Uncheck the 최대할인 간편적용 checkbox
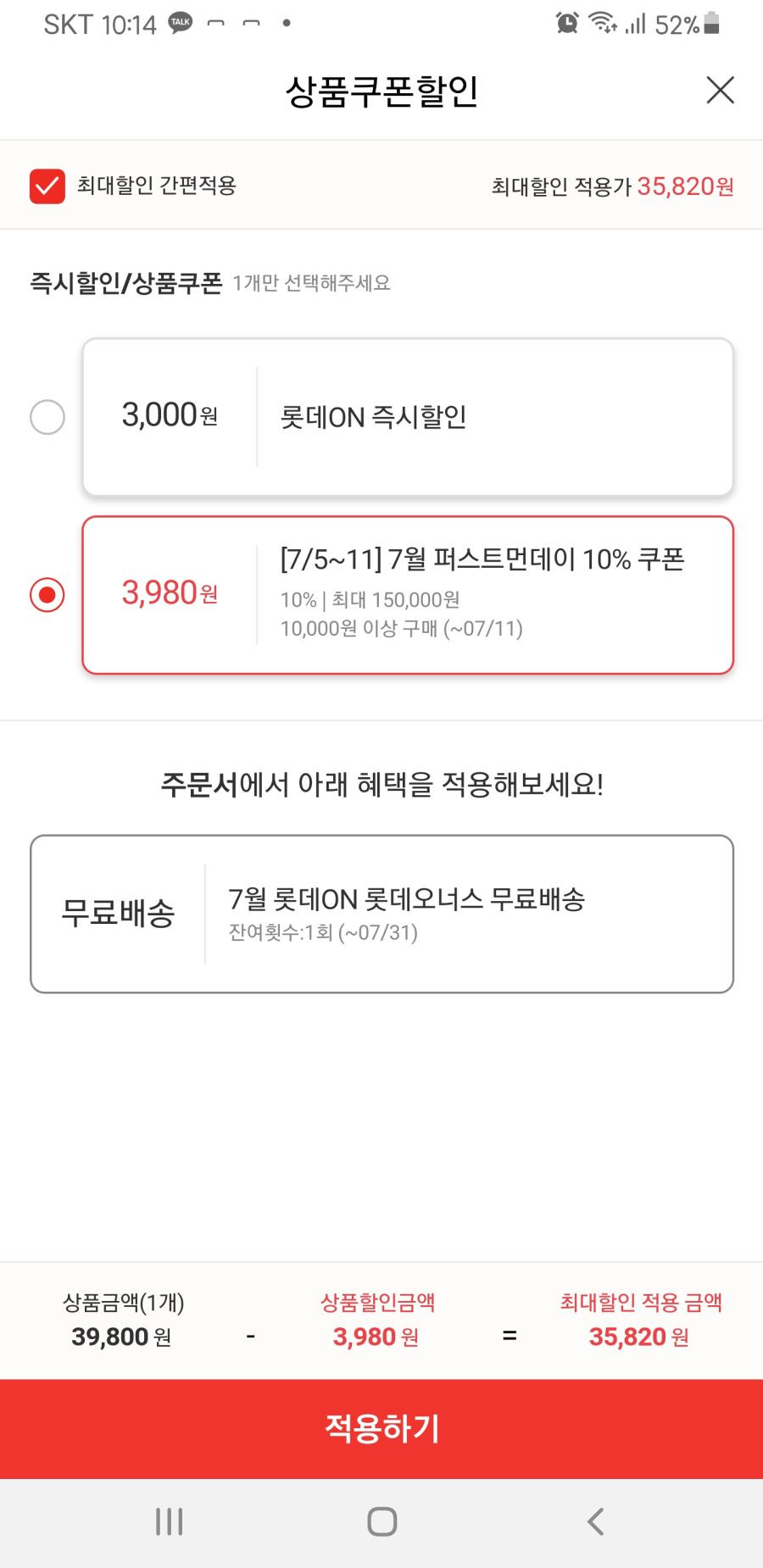The image size is (763, 1568). click(x=47, y=186)
